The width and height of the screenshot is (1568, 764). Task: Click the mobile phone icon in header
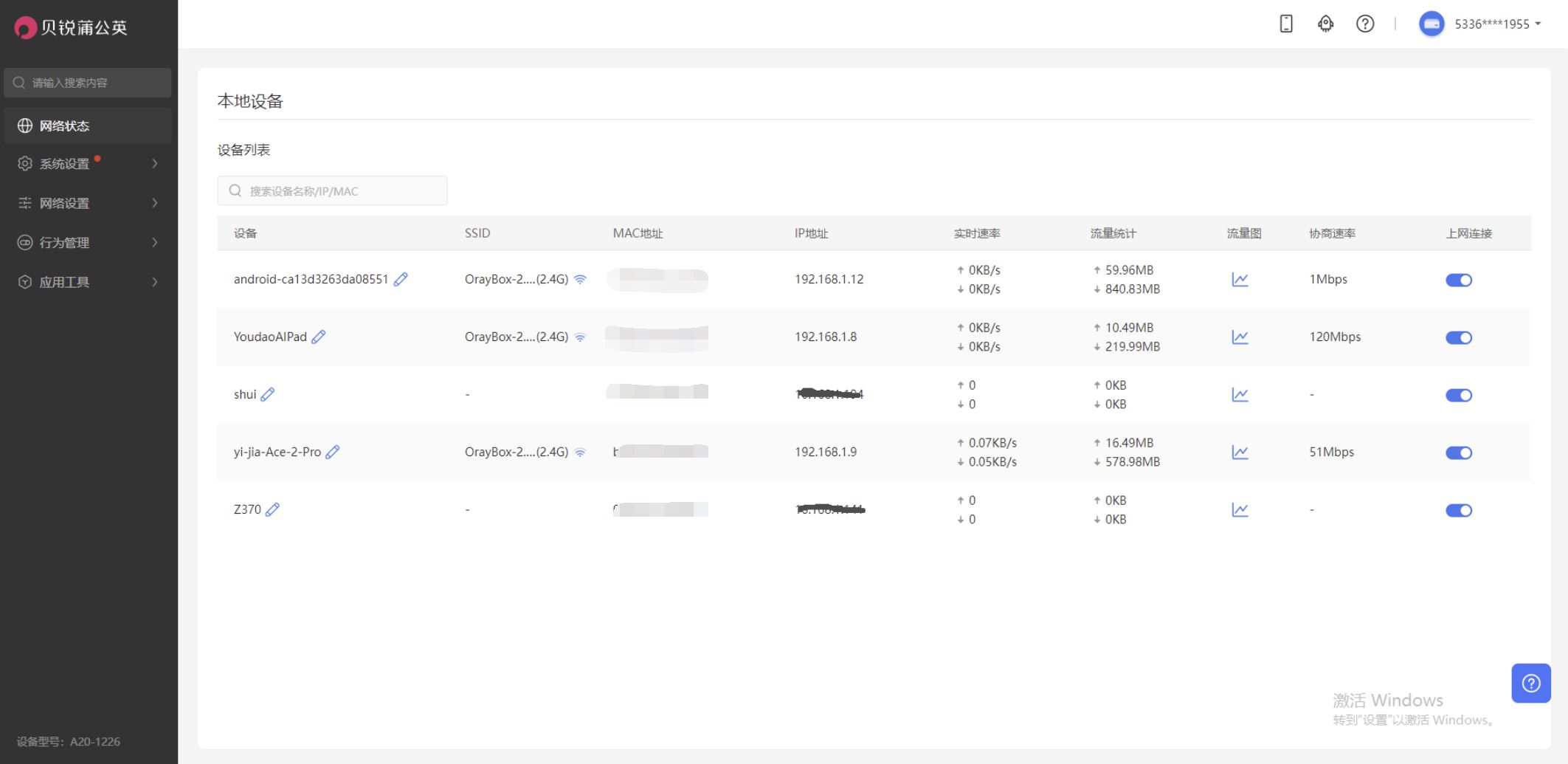1286,24
